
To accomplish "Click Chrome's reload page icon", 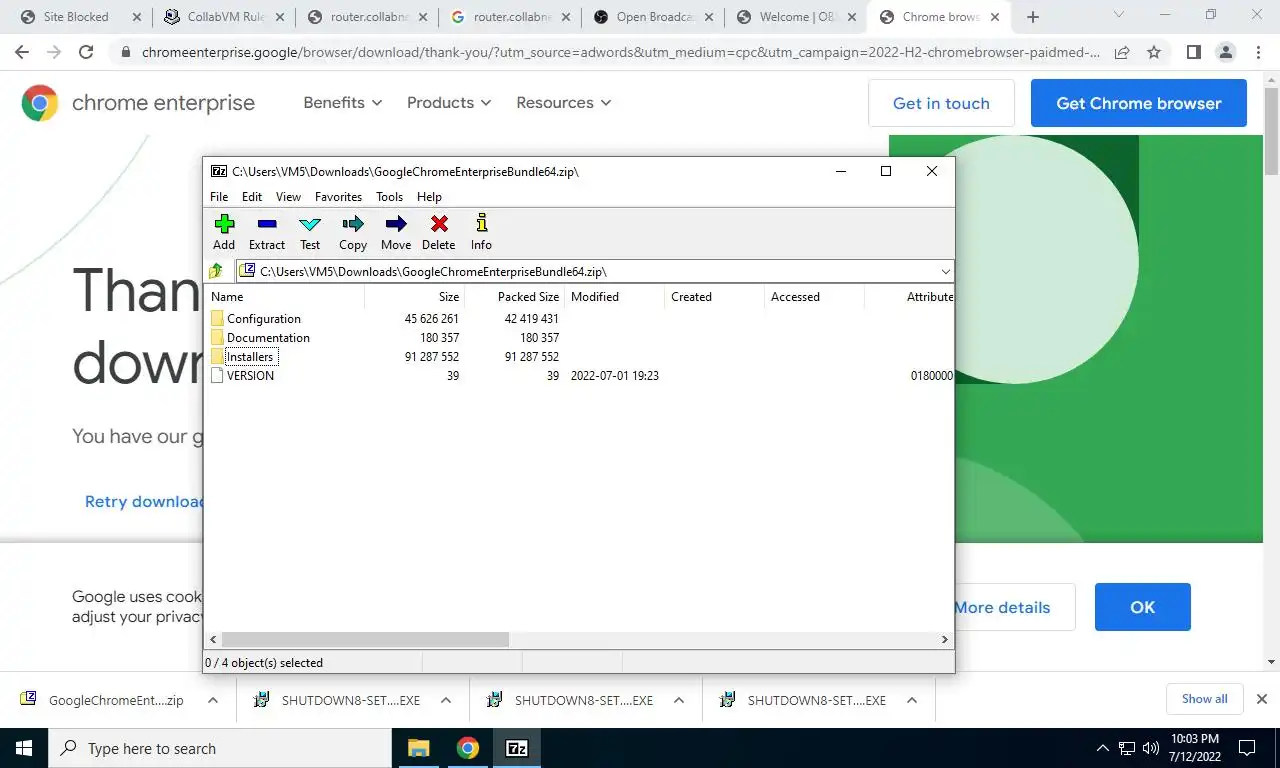I will point(86,53).
